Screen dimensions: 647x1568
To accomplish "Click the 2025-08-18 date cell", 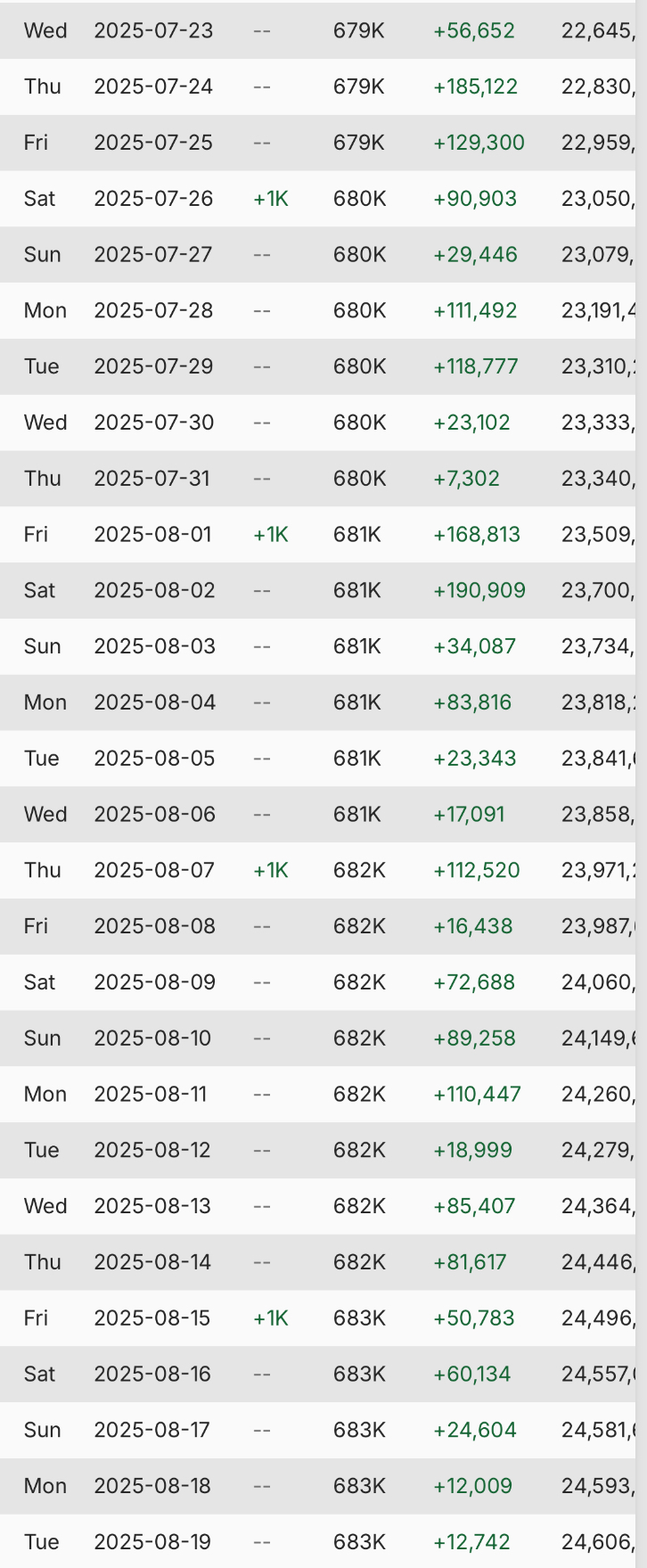I will pos(152,1486).
